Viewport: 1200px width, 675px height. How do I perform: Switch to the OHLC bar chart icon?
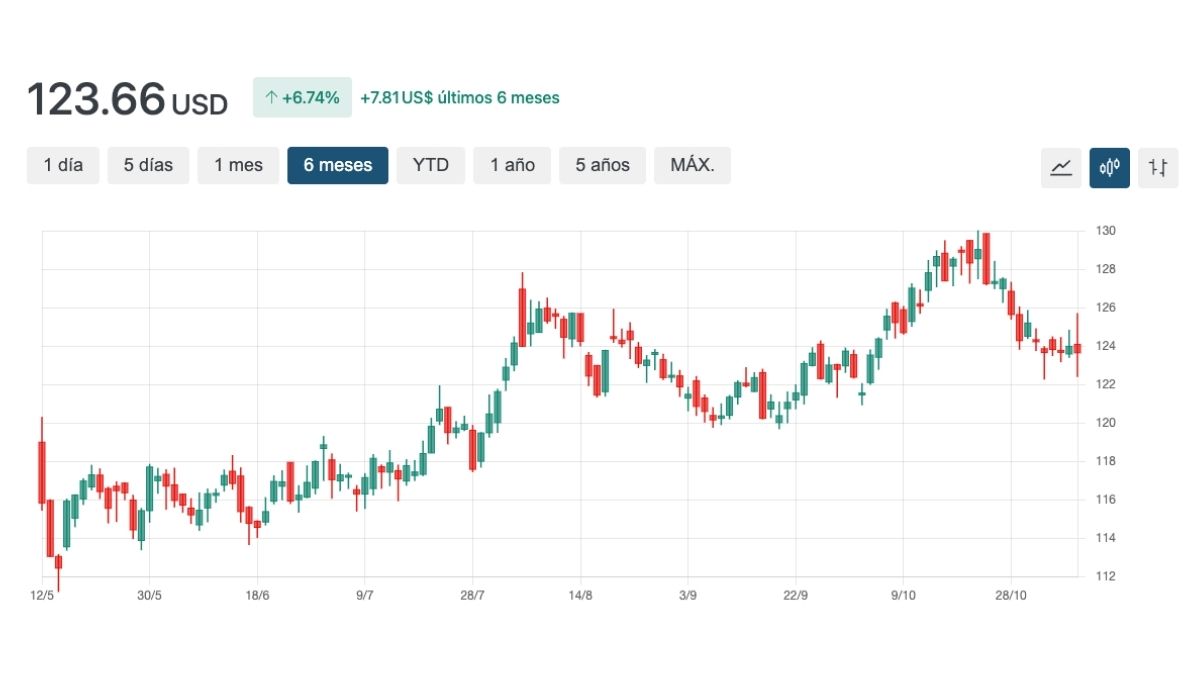1158,167
